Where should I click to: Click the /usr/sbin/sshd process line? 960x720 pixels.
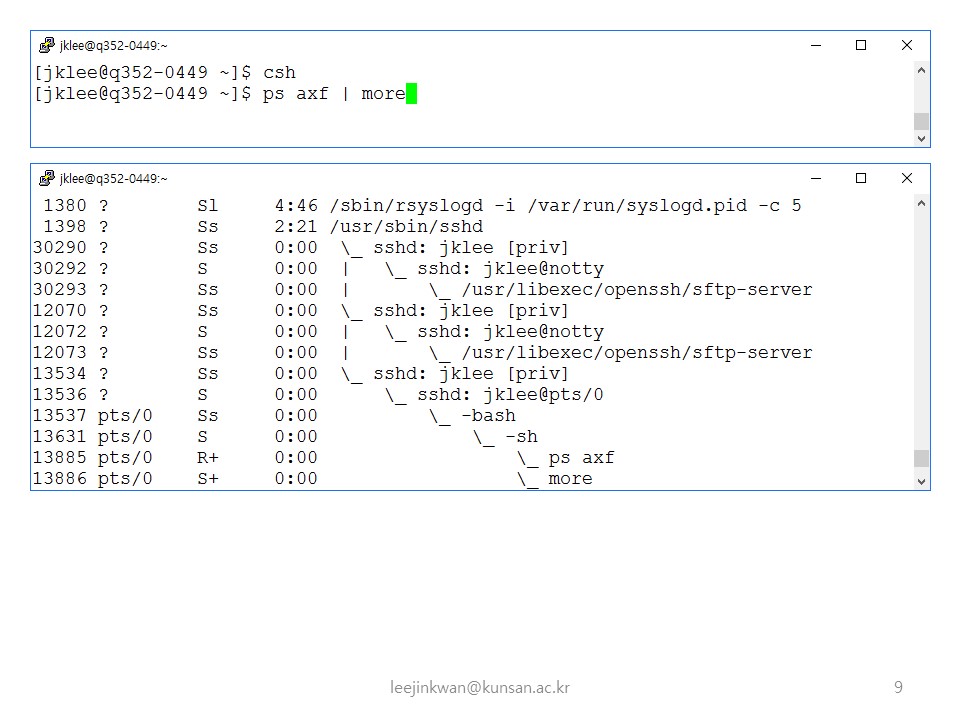(x=406, y=227)
